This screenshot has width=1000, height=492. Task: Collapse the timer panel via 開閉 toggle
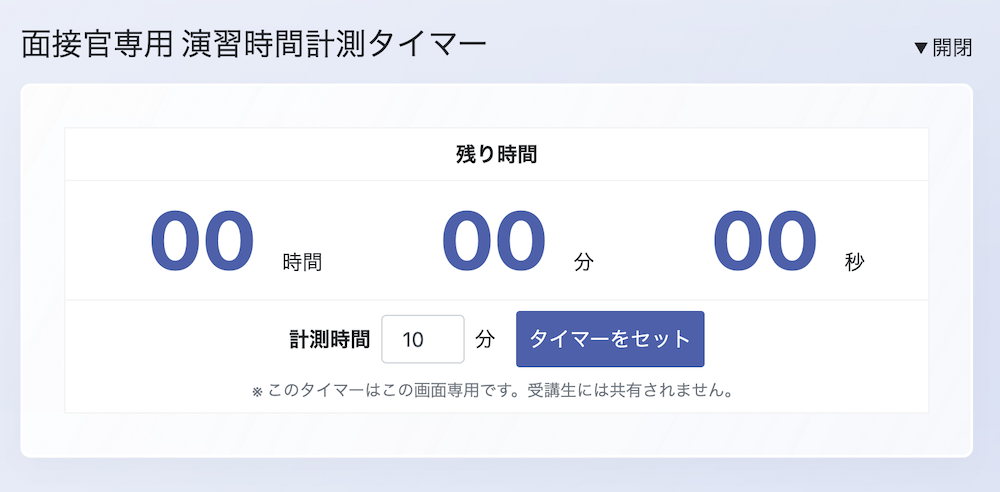[943, 48]
